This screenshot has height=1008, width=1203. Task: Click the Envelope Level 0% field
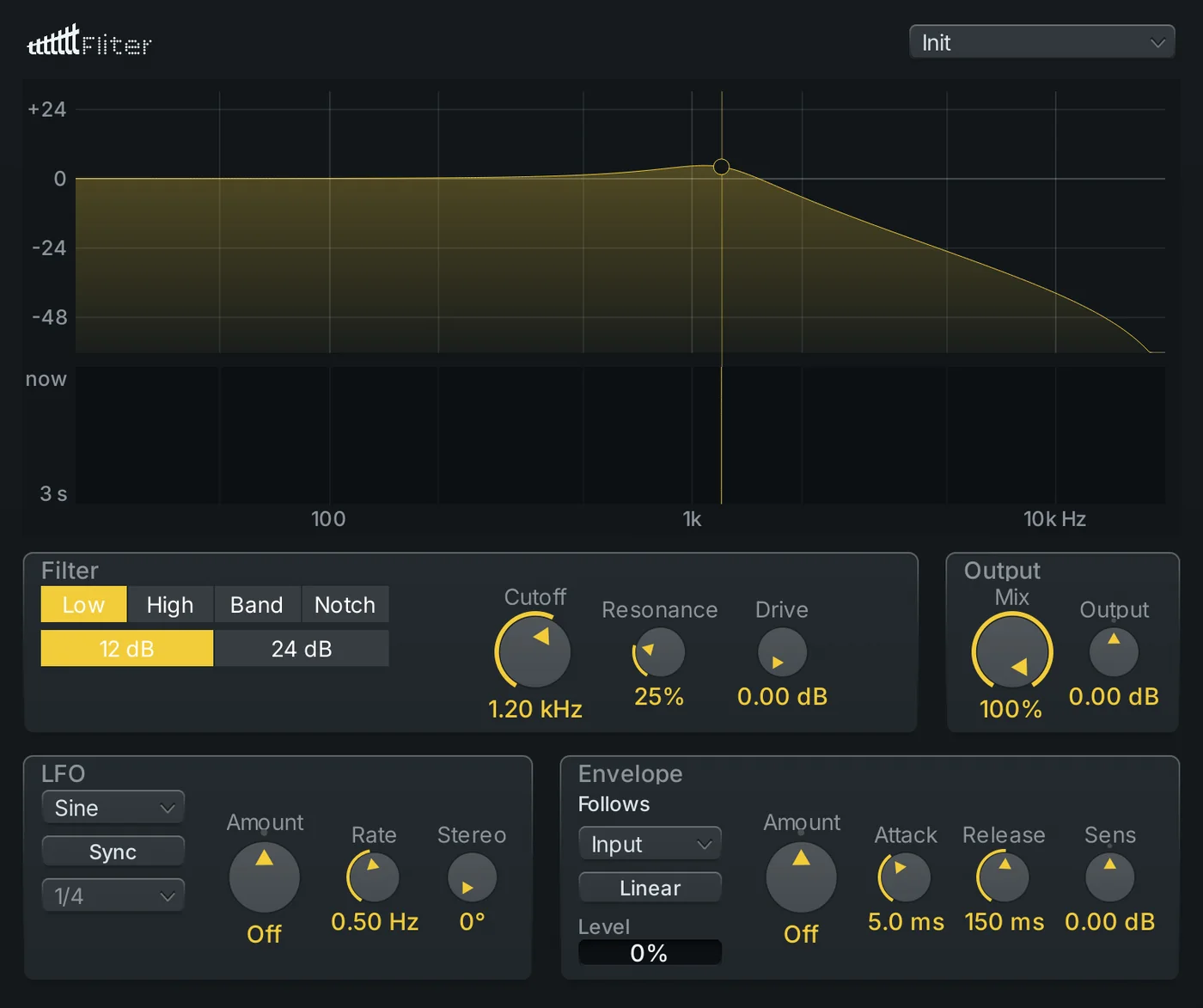[650, 952]
